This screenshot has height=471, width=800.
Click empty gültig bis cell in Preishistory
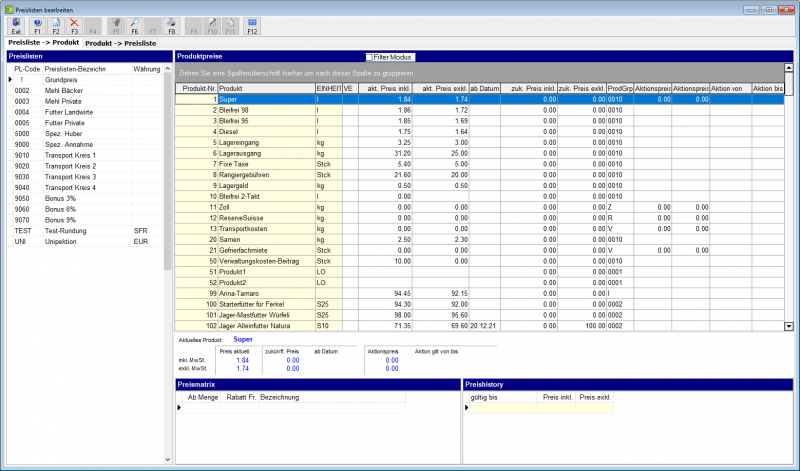[503, 408]
